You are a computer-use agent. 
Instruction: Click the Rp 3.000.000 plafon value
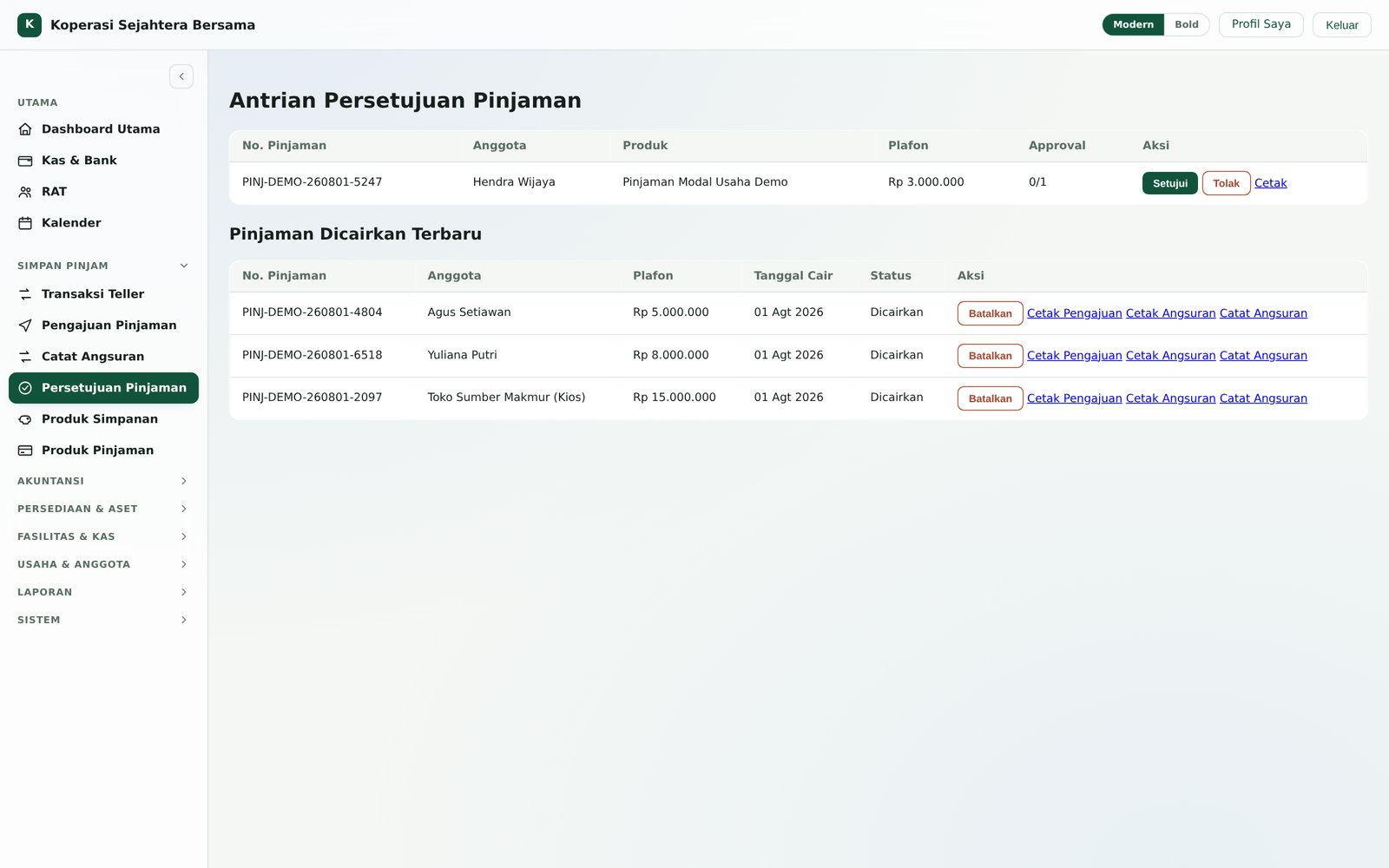925,182
